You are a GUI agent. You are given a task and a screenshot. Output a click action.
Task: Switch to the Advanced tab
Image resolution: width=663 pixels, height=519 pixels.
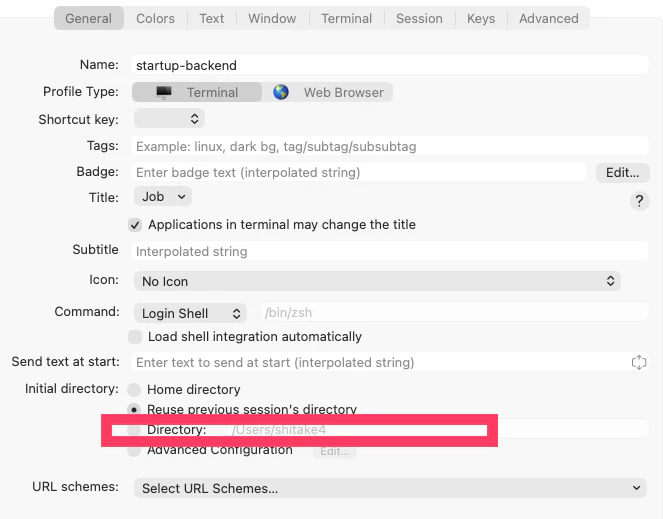548,18
